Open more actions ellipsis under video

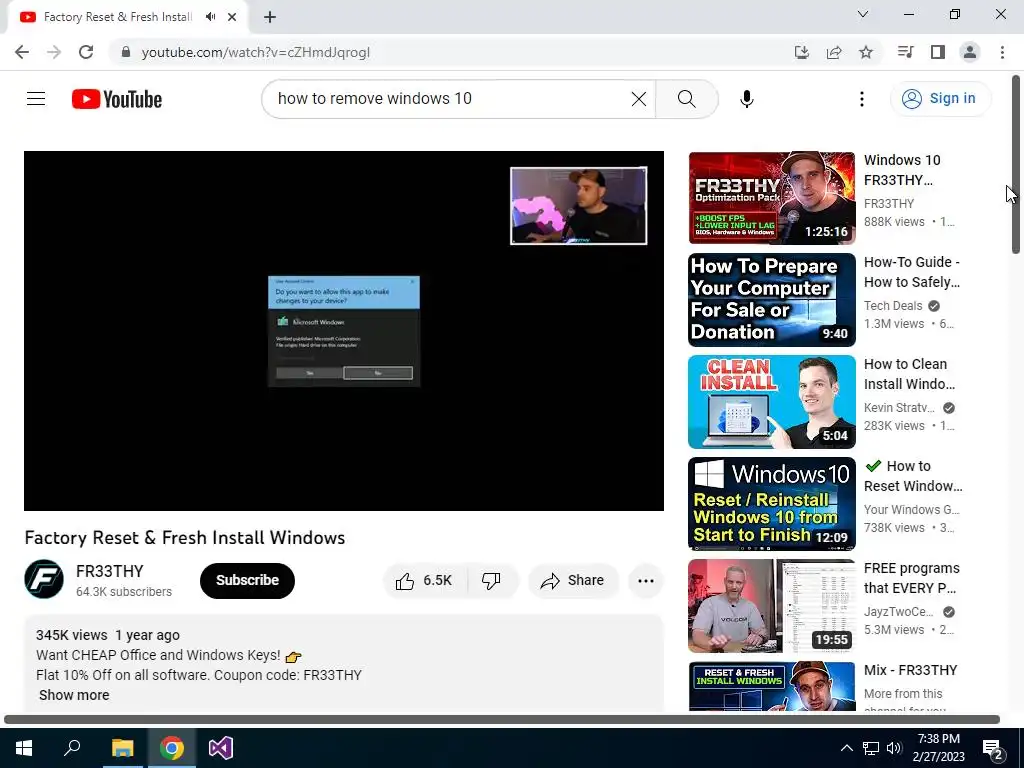click(x=645, y=581)
